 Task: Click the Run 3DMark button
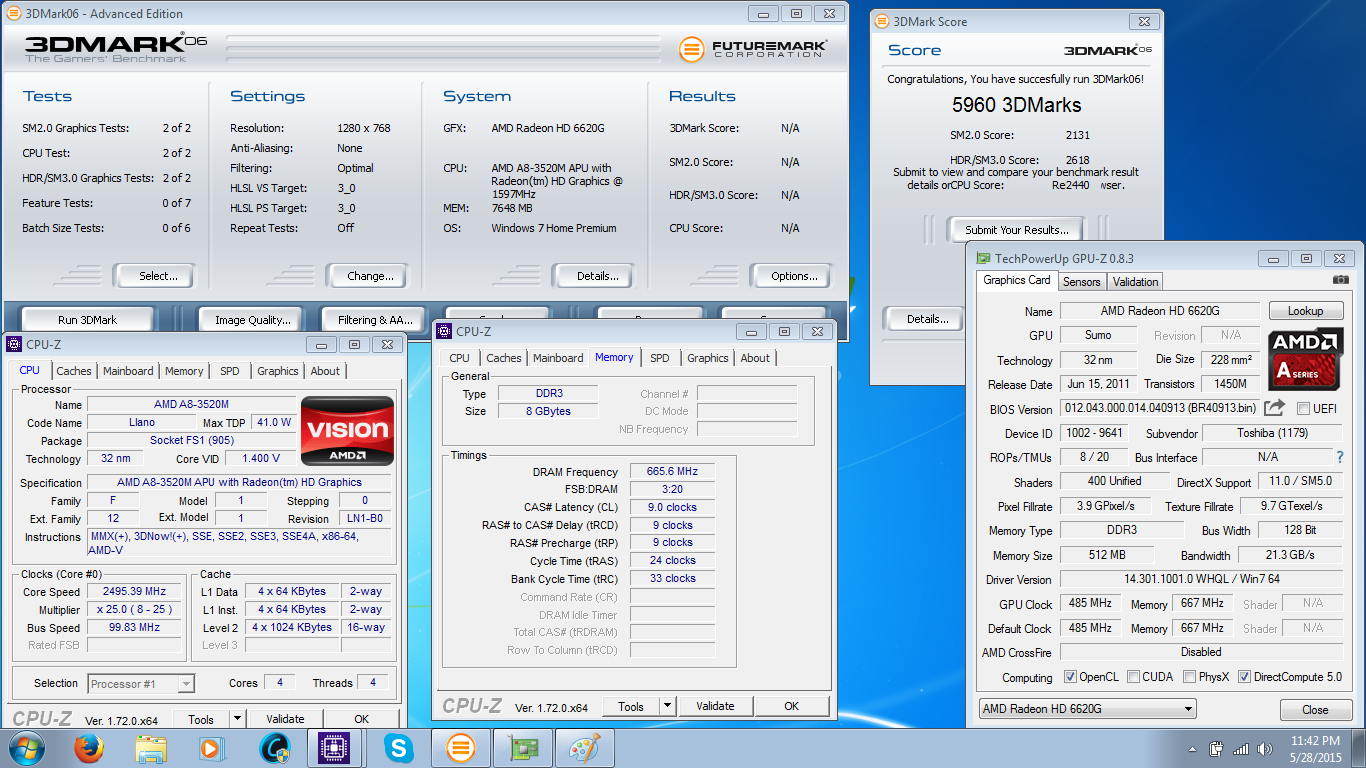pos(87,320)
